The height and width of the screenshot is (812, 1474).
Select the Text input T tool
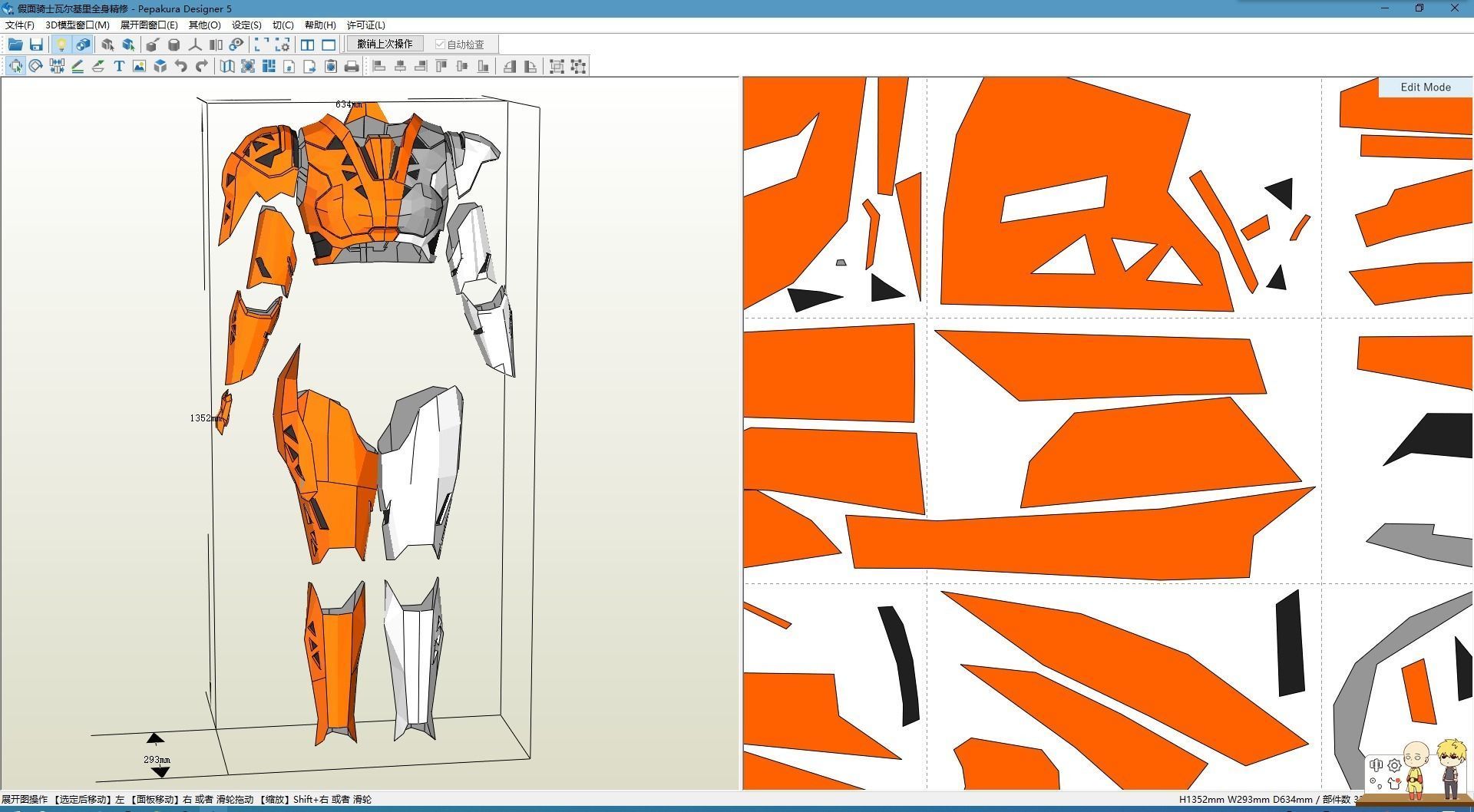pos(119,66)
